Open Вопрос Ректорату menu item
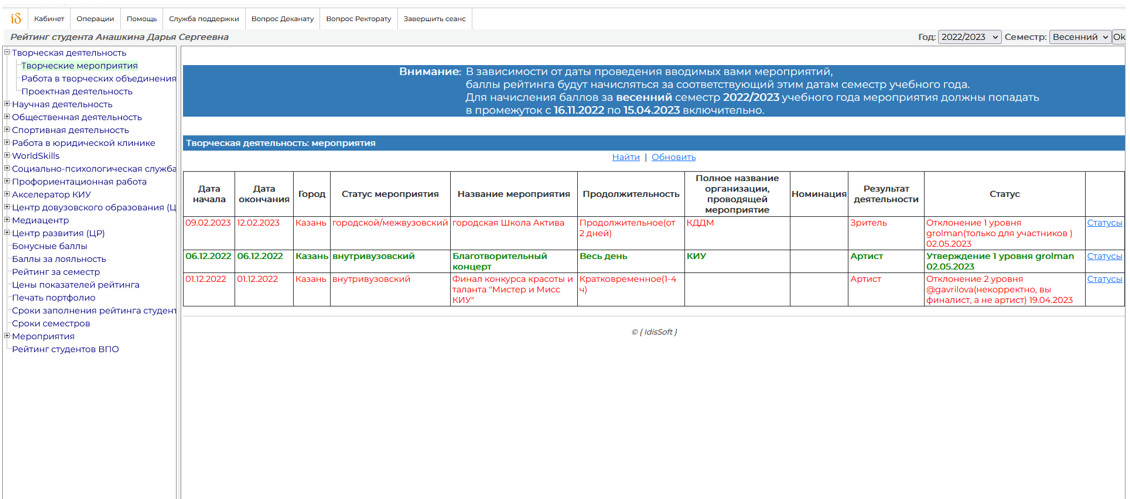1130x499 pixels. pos(359,19)
